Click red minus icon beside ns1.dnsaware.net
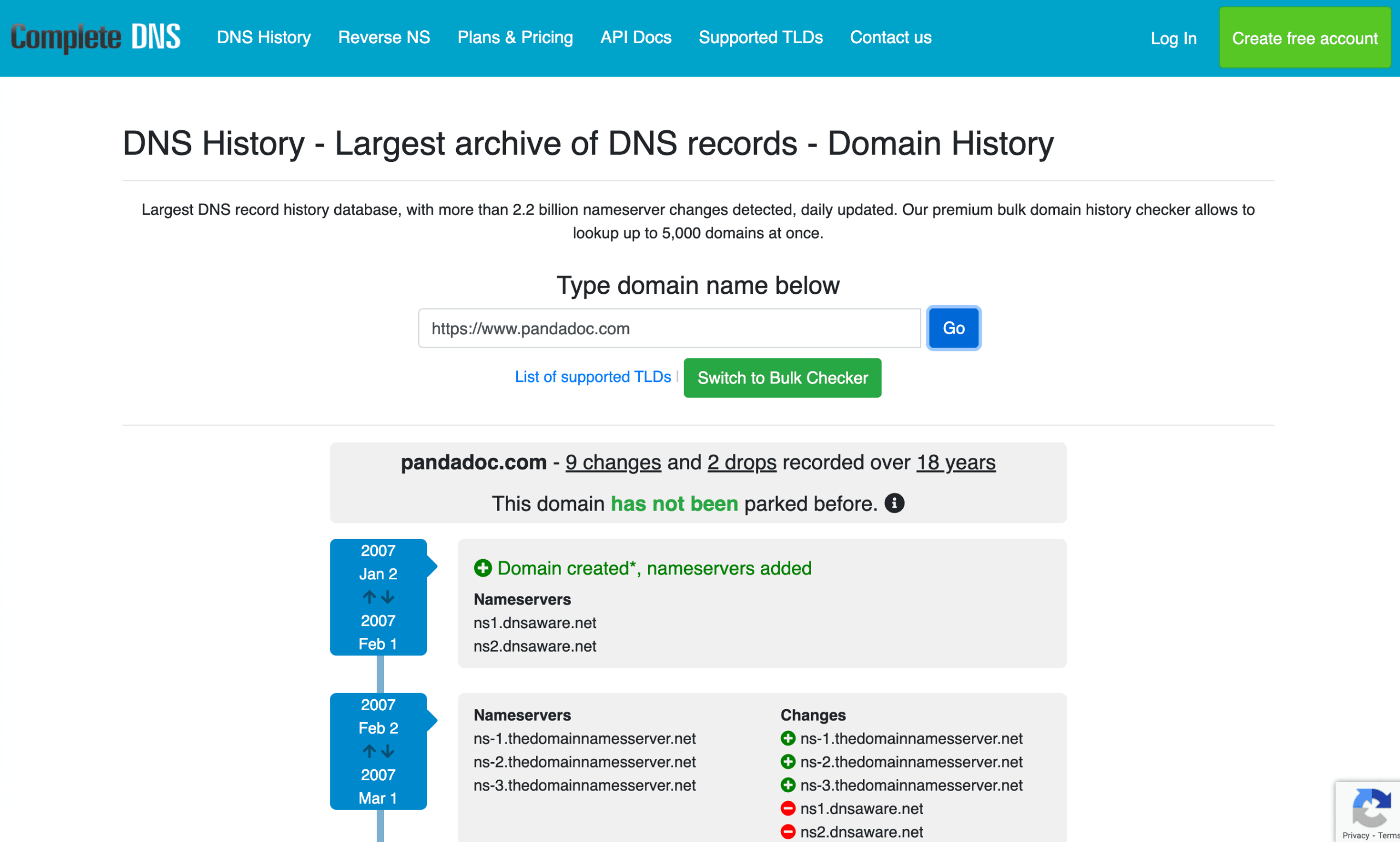The height and width of the screenshot is (842, 1400). click(x=787, y=808)
